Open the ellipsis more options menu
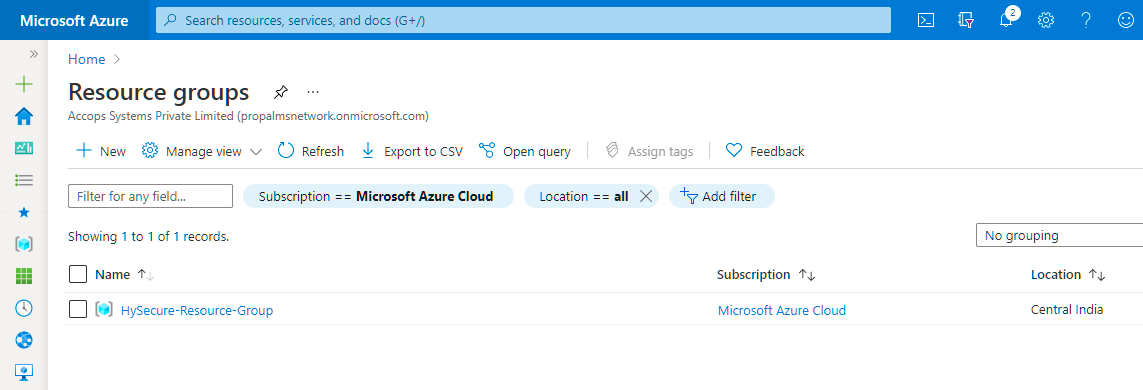The width and height of the screenshot is (1143, 390). pos(313,93)
